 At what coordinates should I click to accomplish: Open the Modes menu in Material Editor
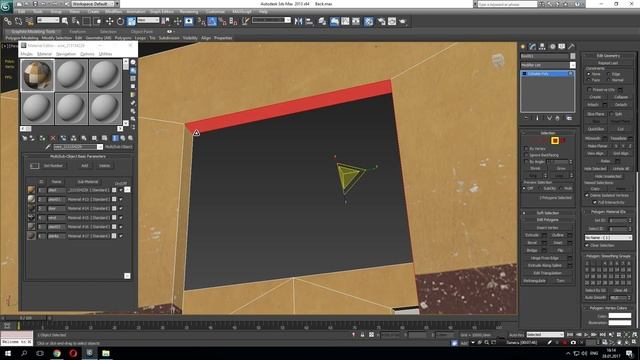click(27, 54)
